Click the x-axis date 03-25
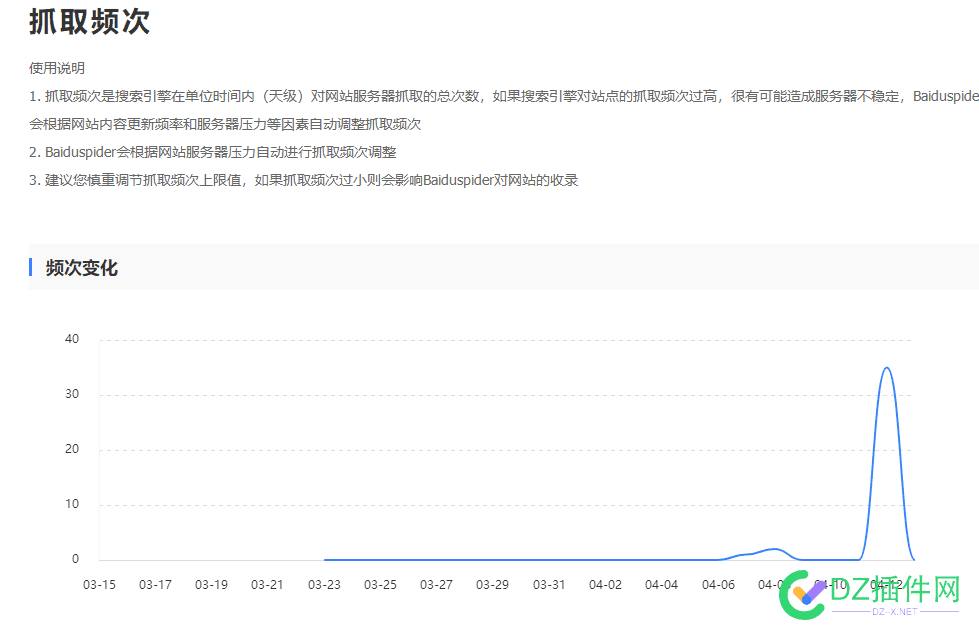This screenshot has width=979, height=635. coord(380,585)
